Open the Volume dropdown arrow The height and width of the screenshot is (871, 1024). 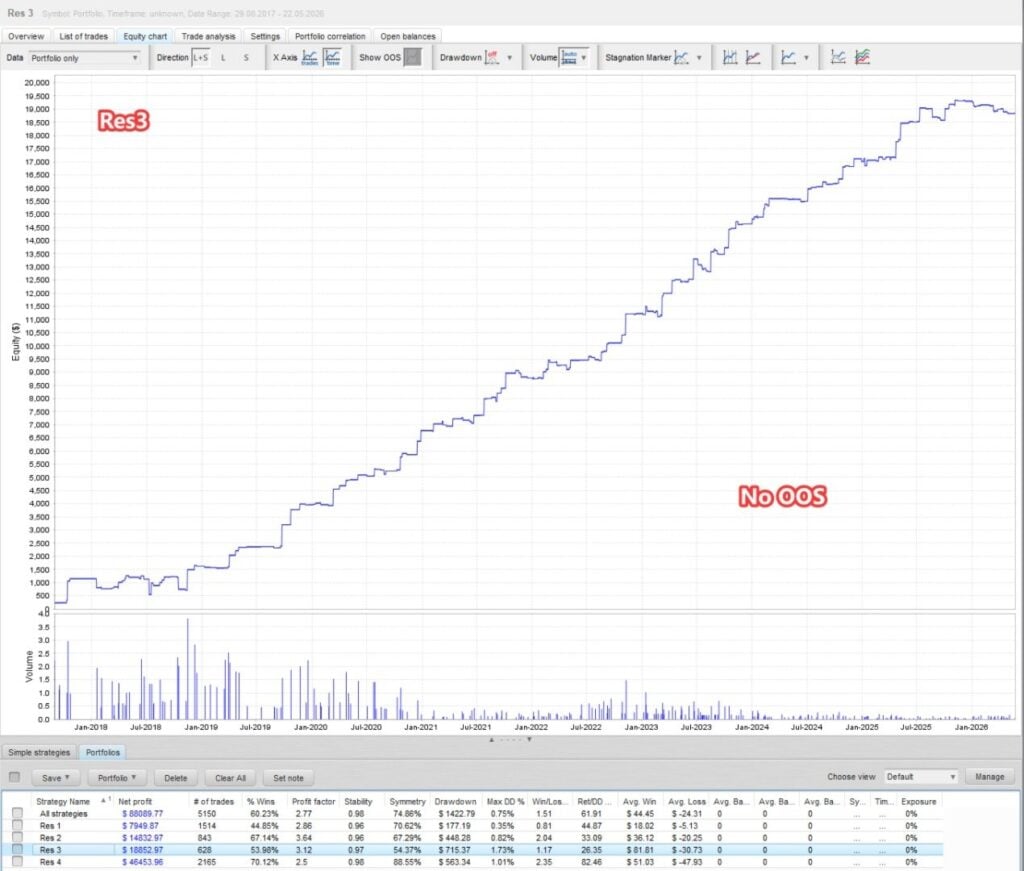pos(584,57)
